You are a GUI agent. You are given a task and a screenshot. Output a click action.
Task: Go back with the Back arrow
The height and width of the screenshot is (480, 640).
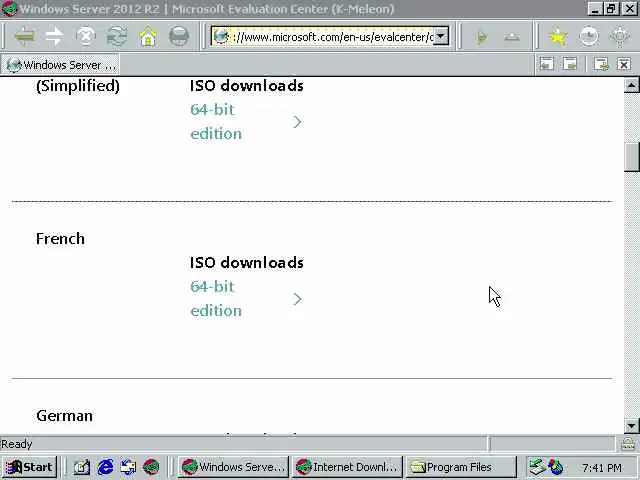(24, 37)
